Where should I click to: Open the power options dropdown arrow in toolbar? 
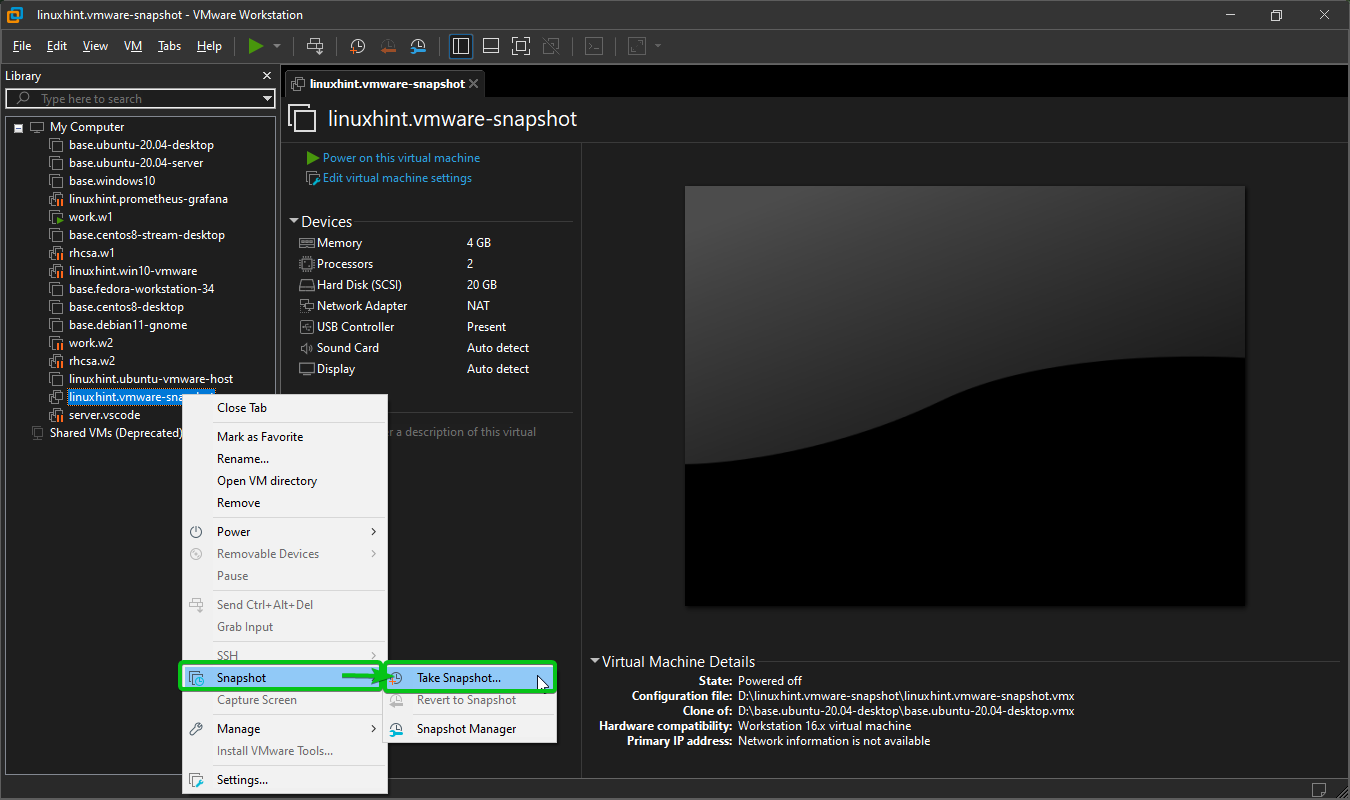point(277,46)
